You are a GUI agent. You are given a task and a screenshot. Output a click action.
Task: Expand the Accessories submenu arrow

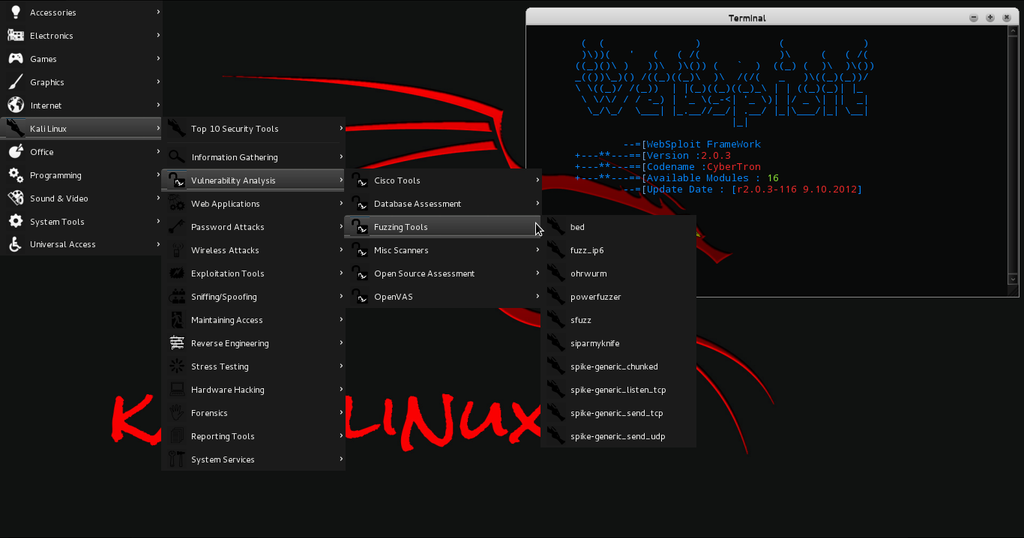(158, 12)
